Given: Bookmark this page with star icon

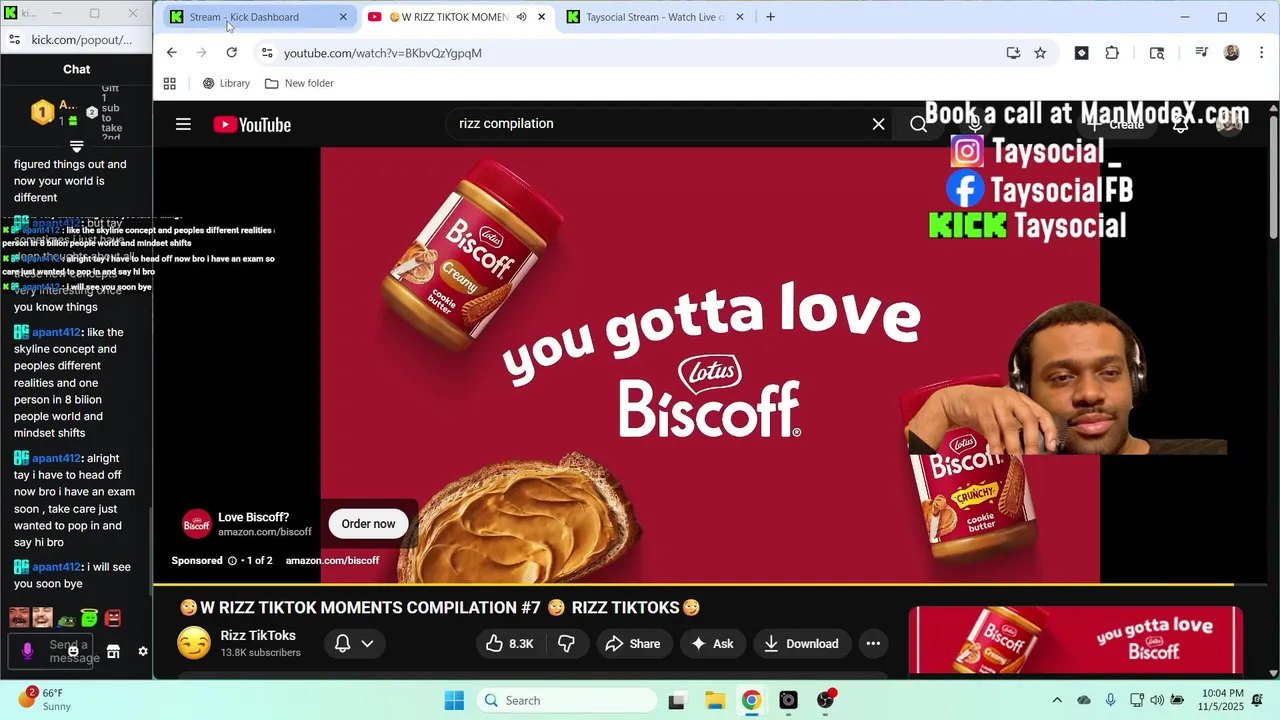Looking at the screenshot, I should click(x=1040, y=53).
